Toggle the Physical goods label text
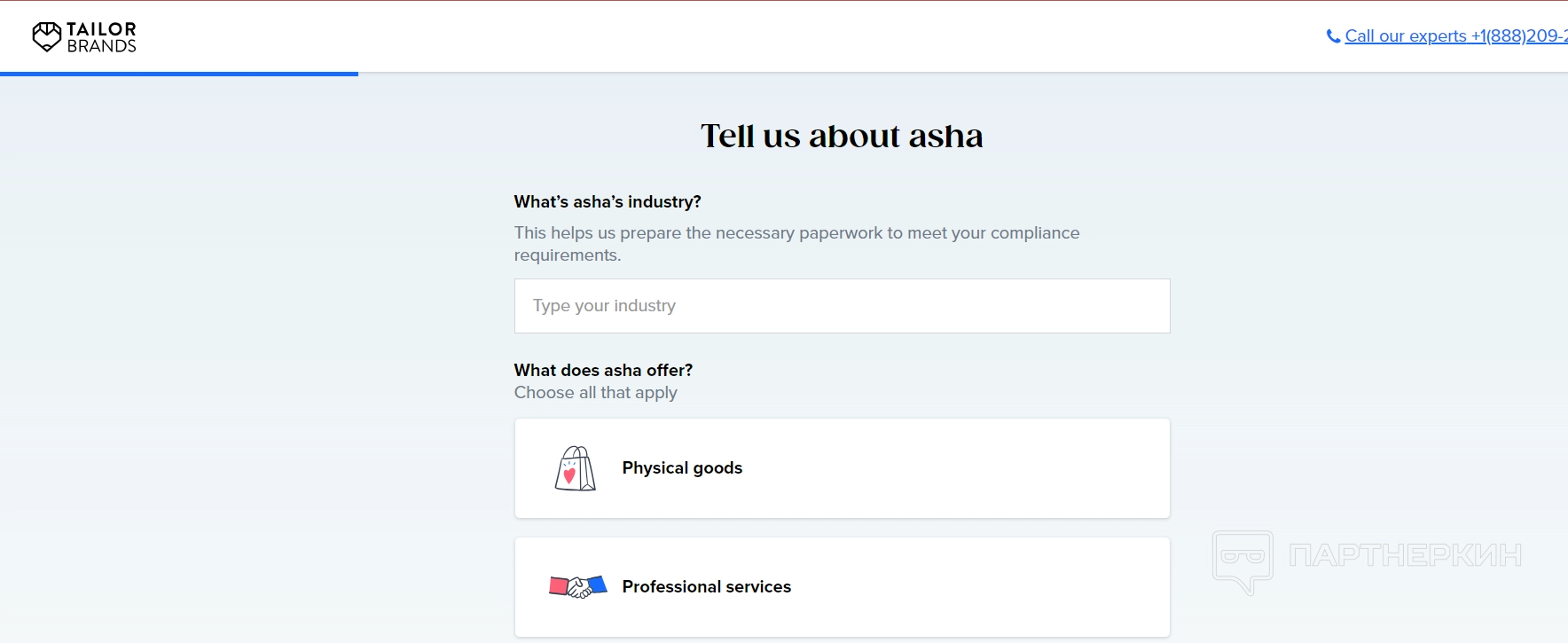1568x643 pixels. pos(682,468)
